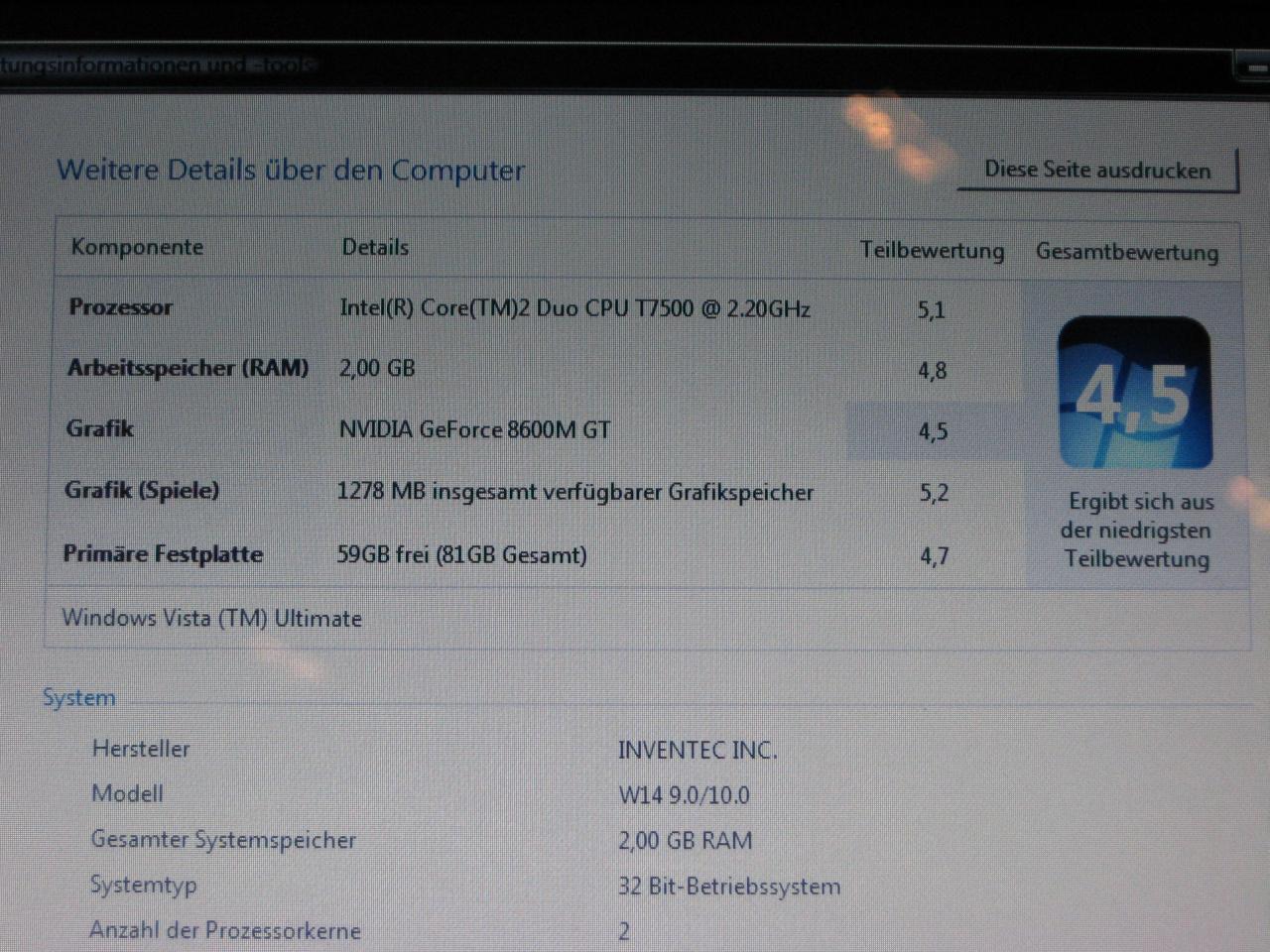Click the Intel Core2 Duo T7500 processor detail
The width and height of the screenshot is (1270, 952).
click(575, 308)
